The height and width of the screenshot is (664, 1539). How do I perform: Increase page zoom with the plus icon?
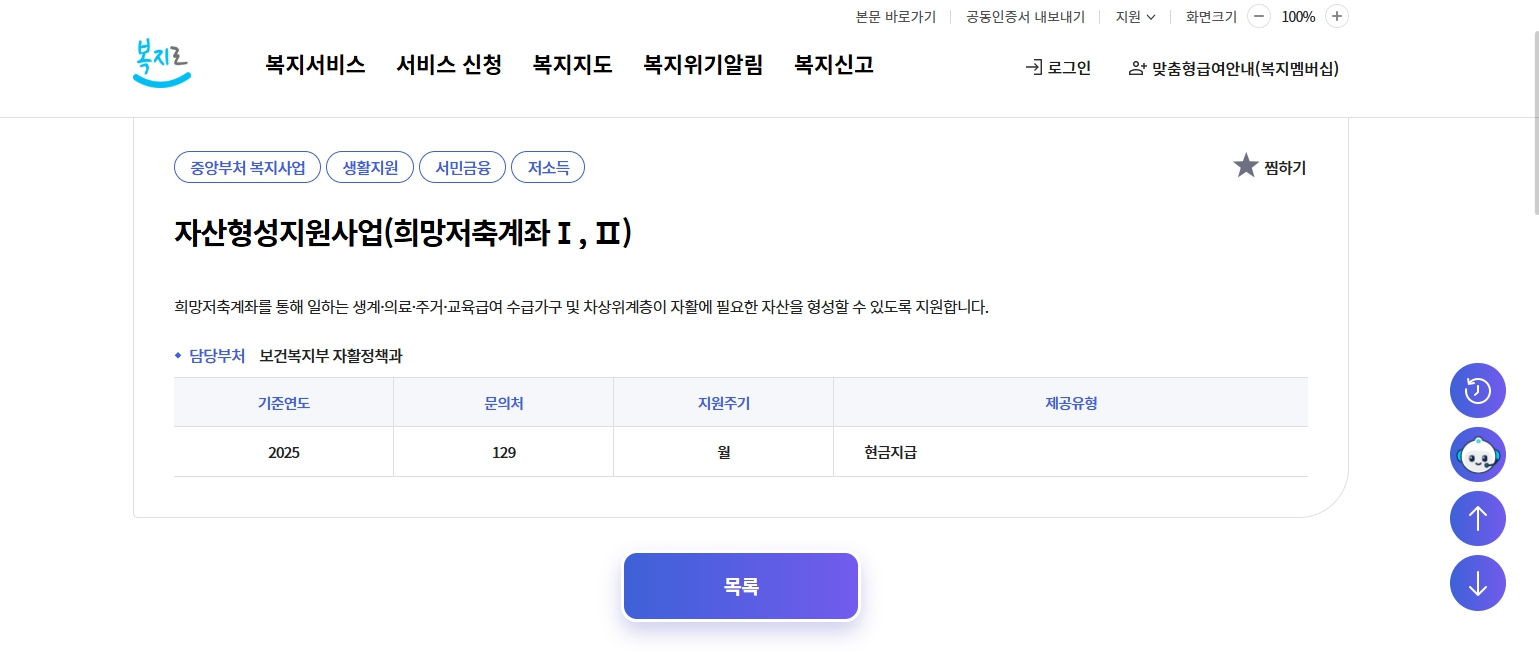tap(1336, 16)
